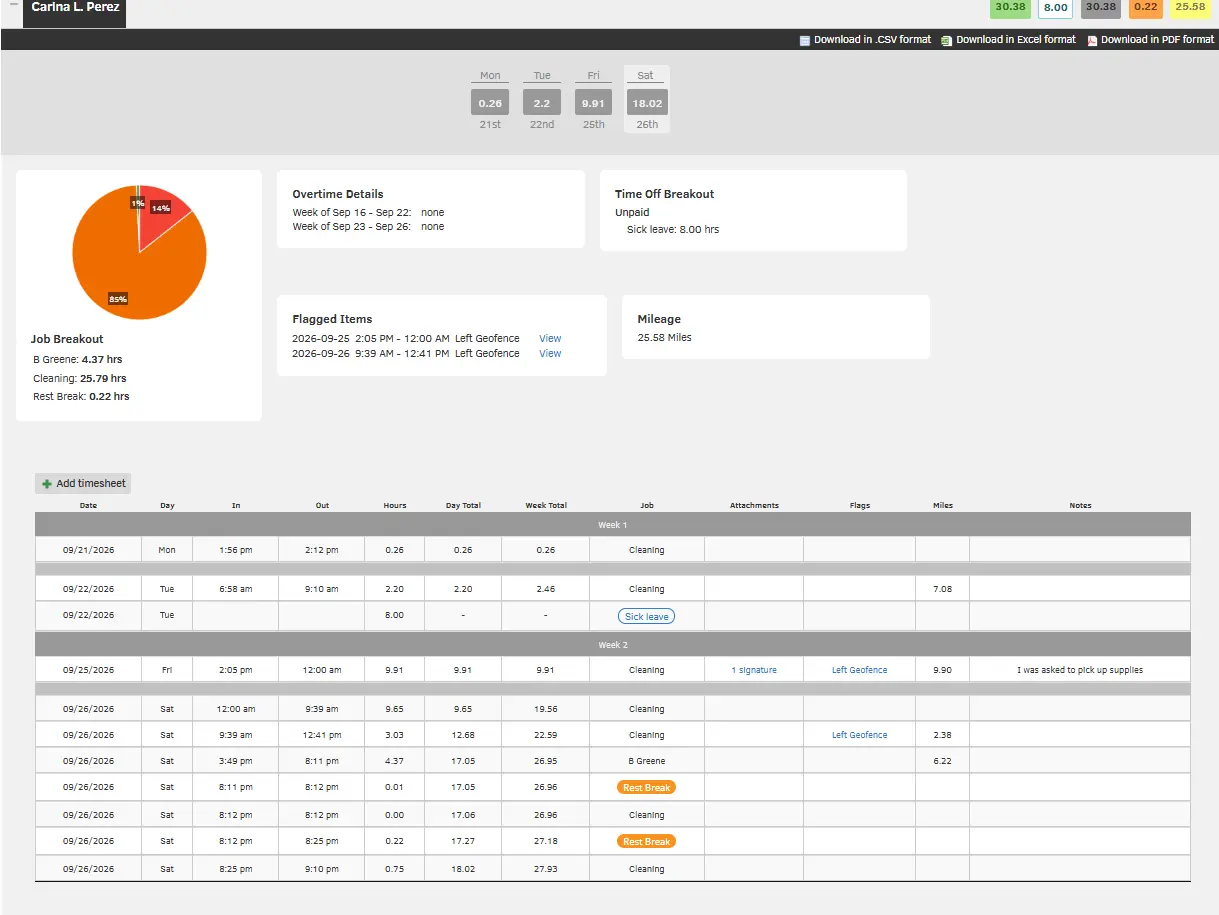1219x915 pixels.
Task: View the 2026-09-26 Left Geofence flagged item
Action: [x=550, y=354]
